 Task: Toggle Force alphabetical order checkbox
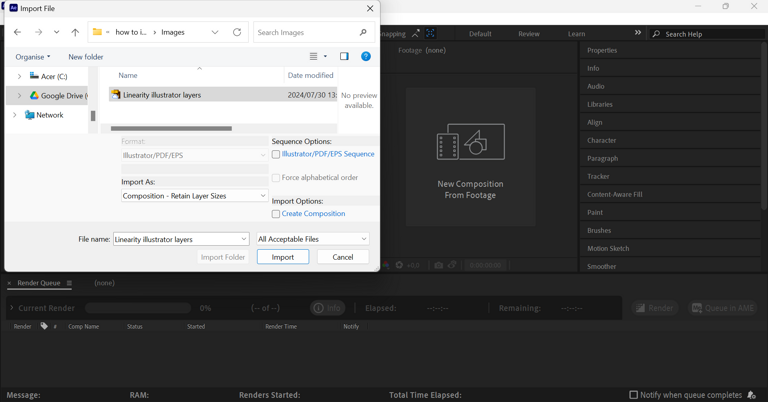pyautogui.click(x=276, y=178)
